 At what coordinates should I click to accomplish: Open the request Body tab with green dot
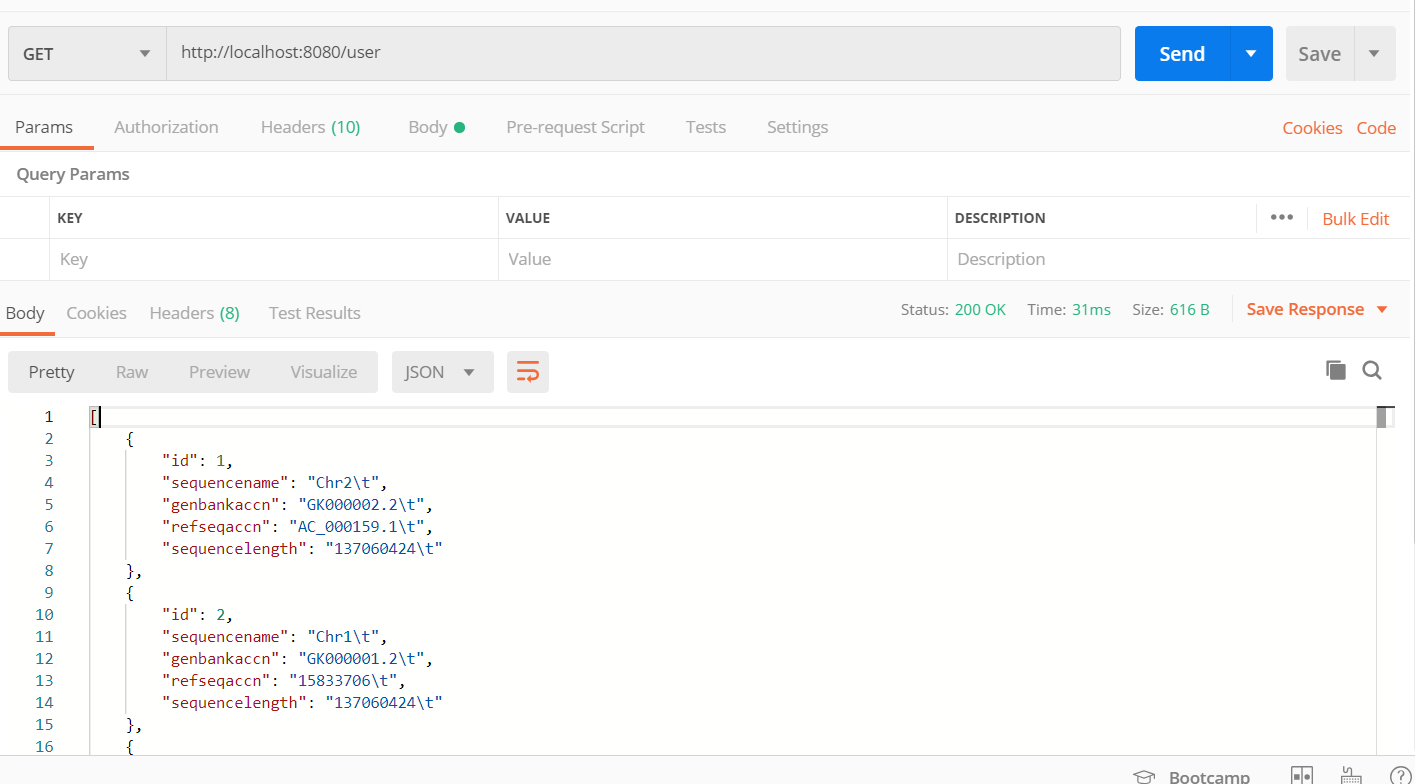(x=437, y=127)
